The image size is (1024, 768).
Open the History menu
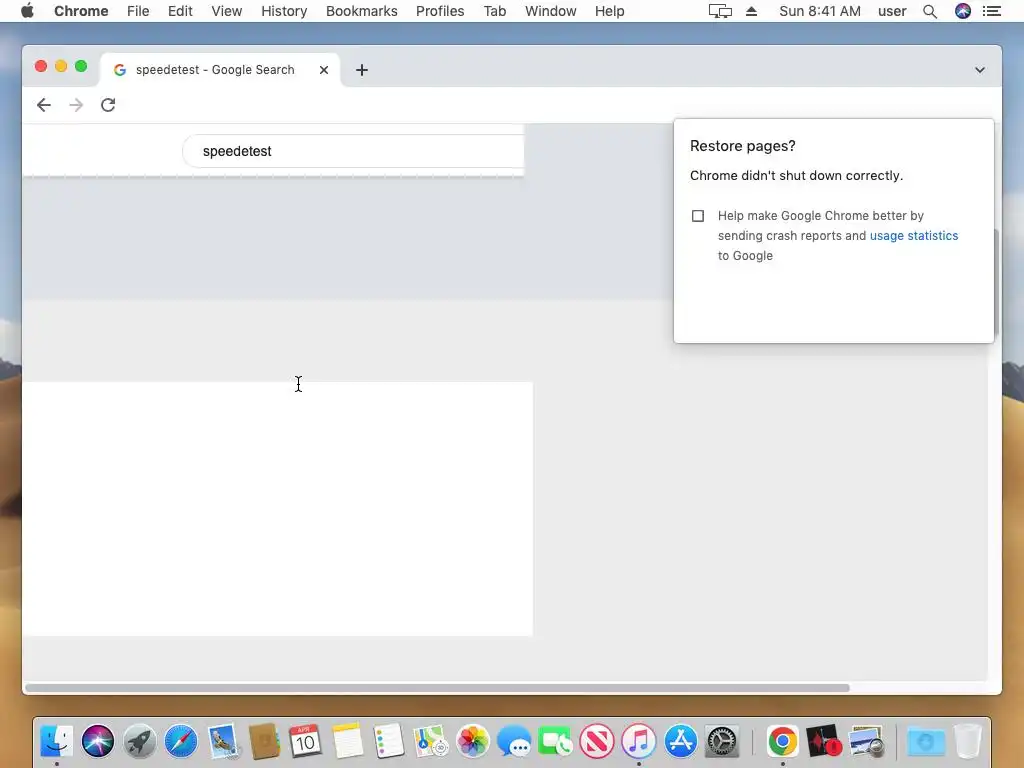tap(284, 11)
